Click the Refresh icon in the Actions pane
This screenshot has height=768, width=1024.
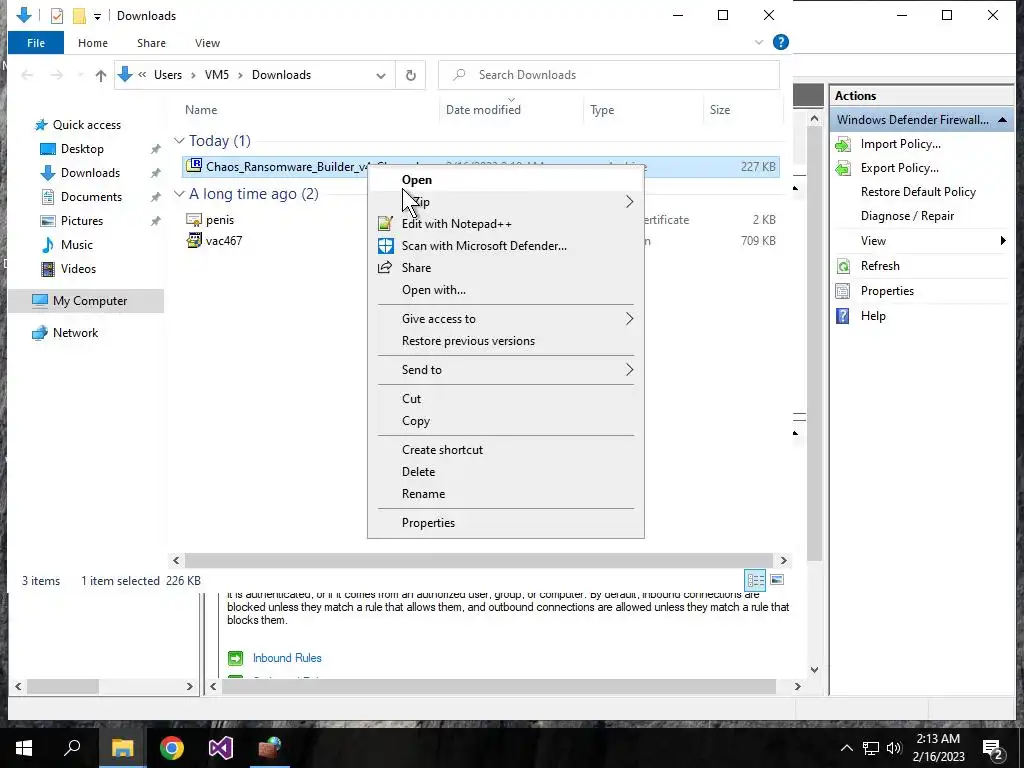843,266
